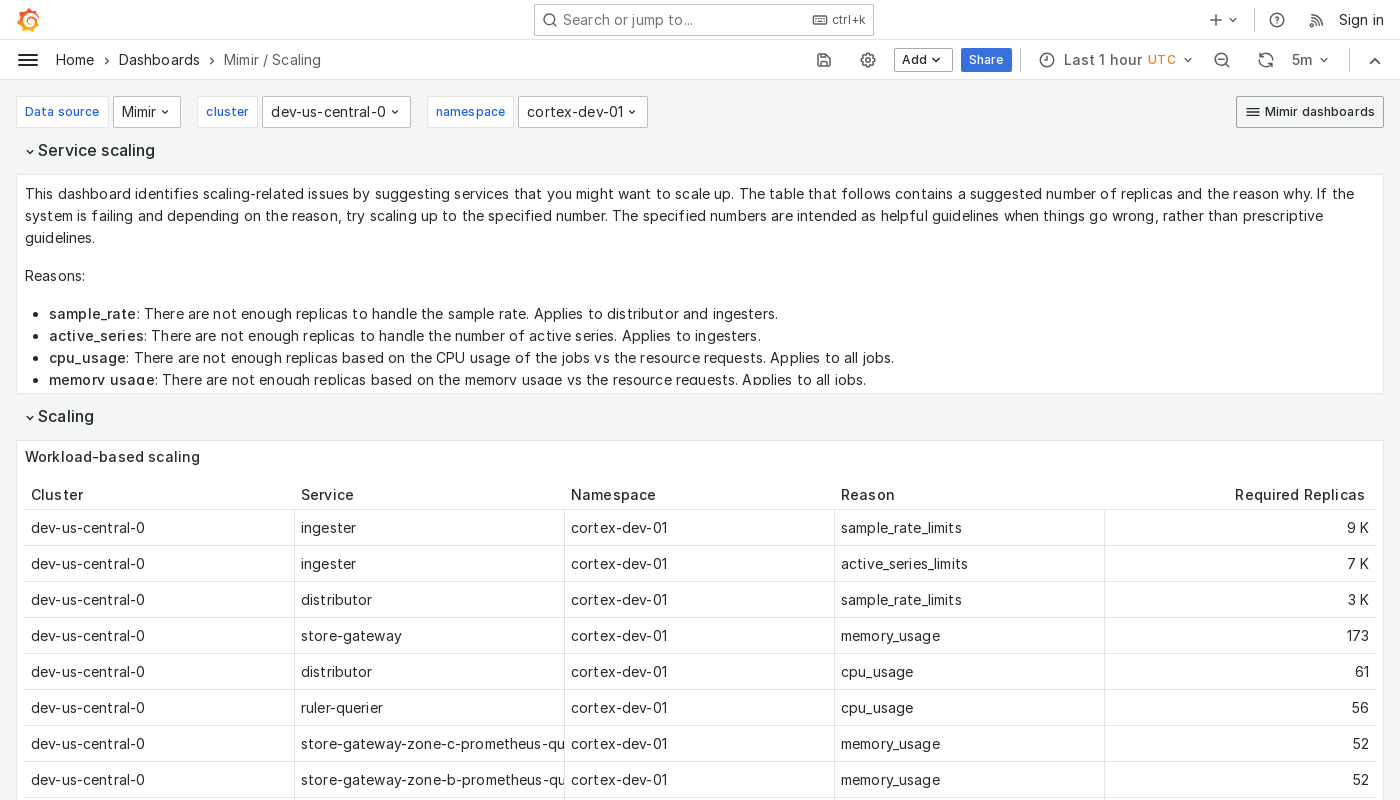The image size is (1400, 800).
Task: Click the store-gateway service cell
Action: click(x=429, y=636)
